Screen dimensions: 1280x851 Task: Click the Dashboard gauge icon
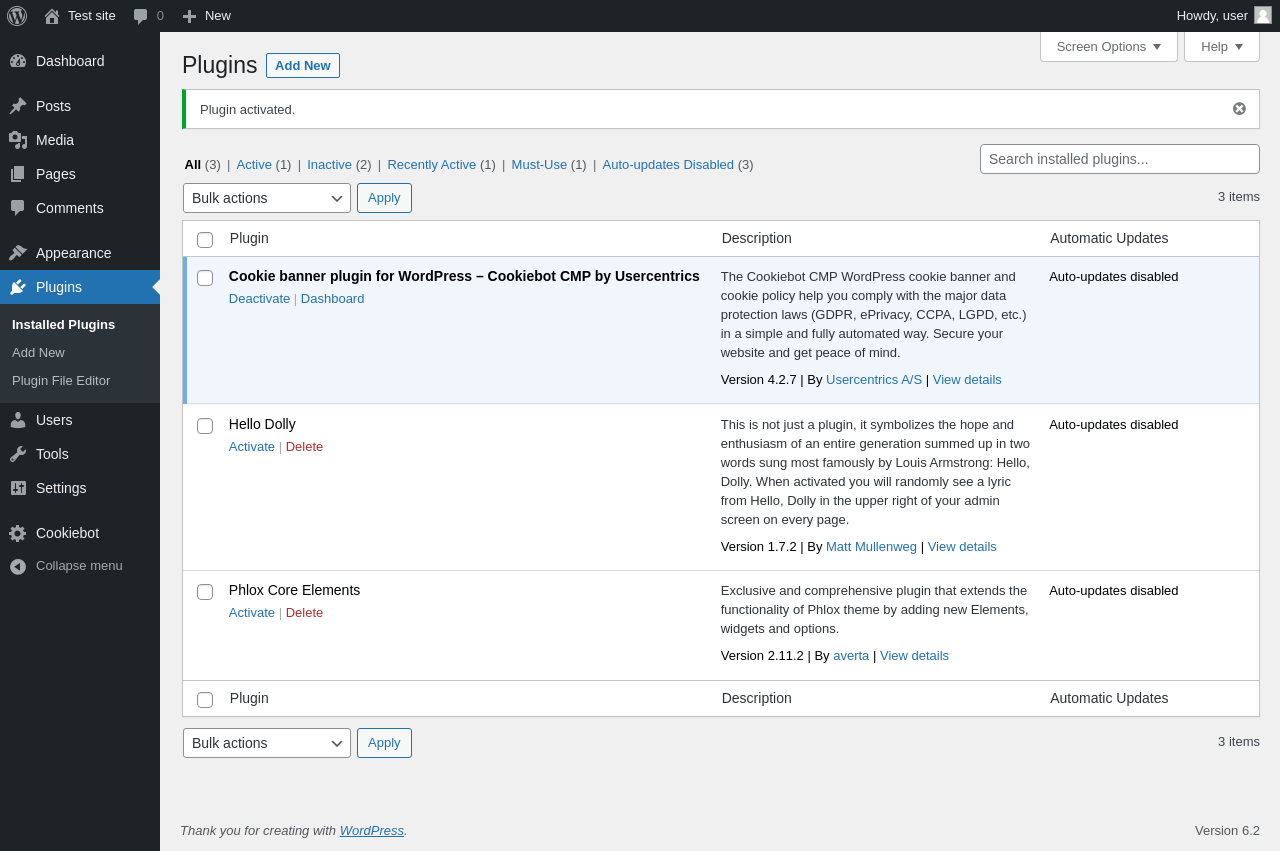[18, 61]
